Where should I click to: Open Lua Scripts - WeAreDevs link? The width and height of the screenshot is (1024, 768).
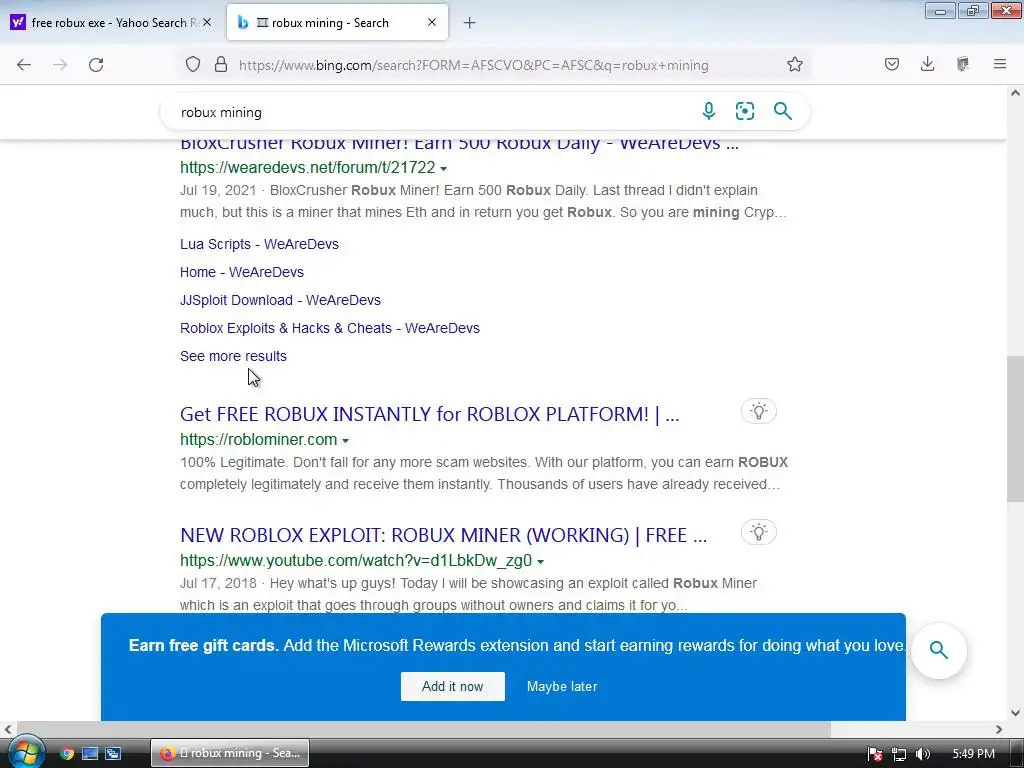pos(259,244)
